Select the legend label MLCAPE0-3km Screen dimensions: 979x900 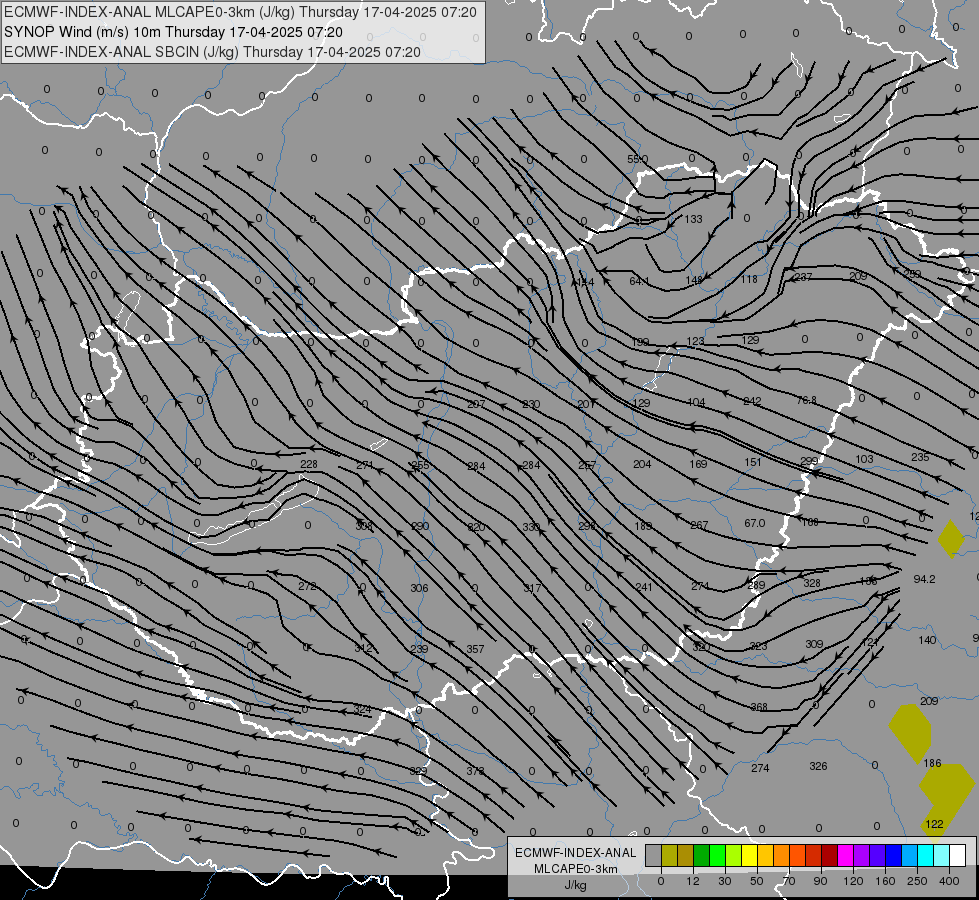[575, 869]
